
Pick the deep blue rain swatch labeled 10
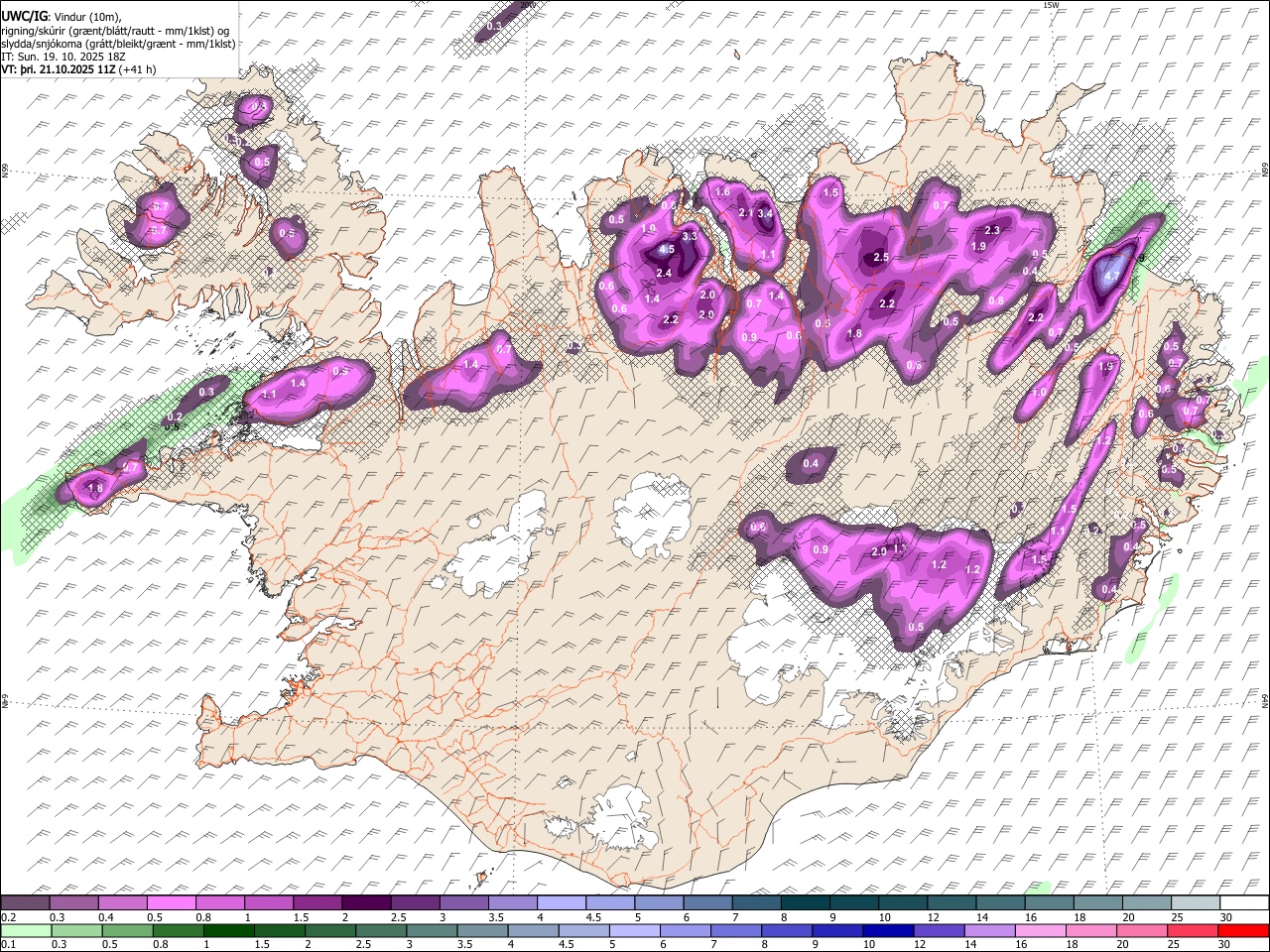click(x=889, y=930)
